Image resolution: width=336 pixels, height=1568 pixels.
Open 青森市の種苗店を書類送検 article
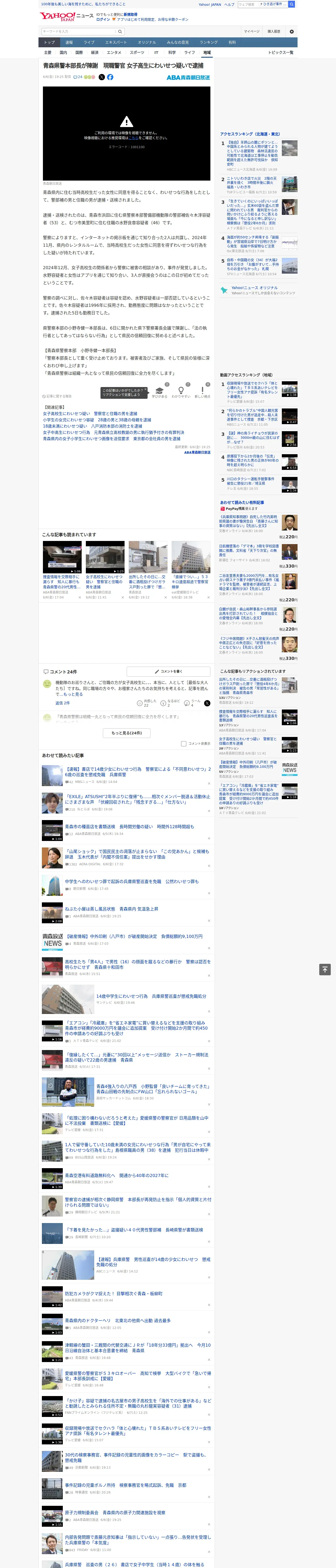pyautogui.click(x=129, y=827)
